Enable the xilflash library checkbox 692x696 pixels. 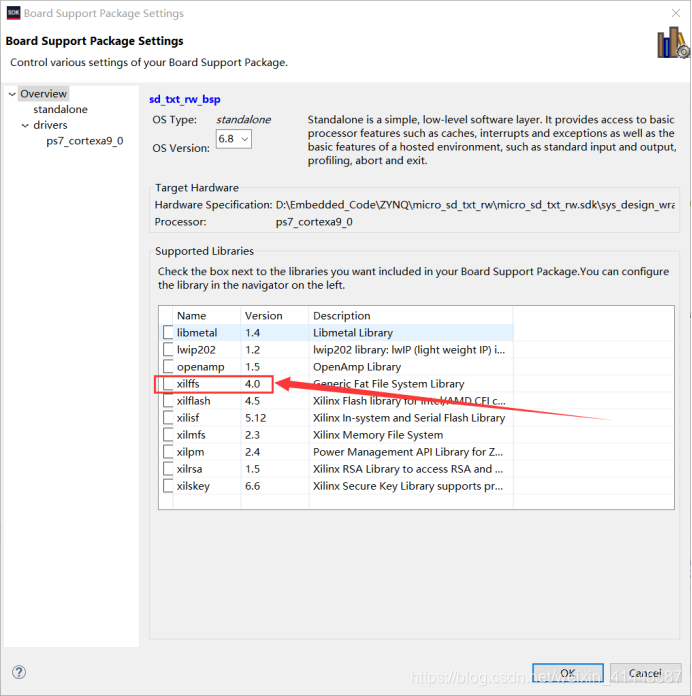tap(168, 401)
